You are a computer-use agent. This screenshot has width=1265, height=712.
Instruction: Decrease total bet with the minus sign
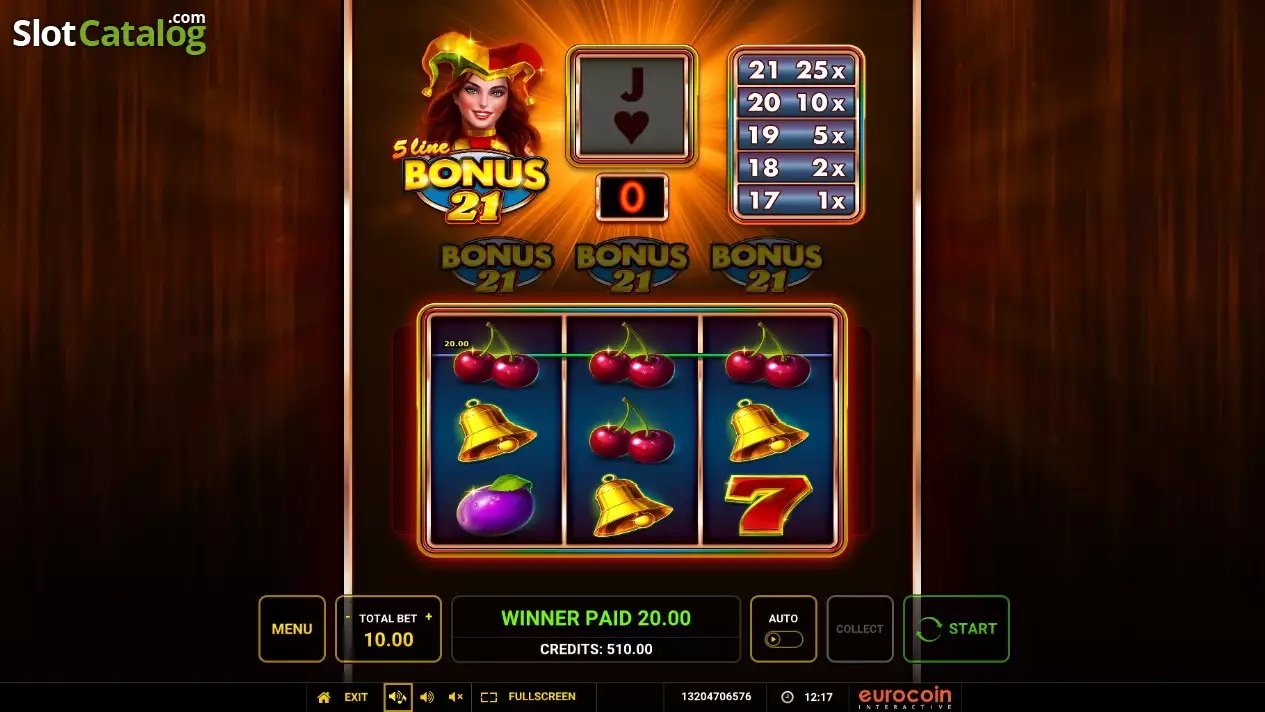click(348, 617)
